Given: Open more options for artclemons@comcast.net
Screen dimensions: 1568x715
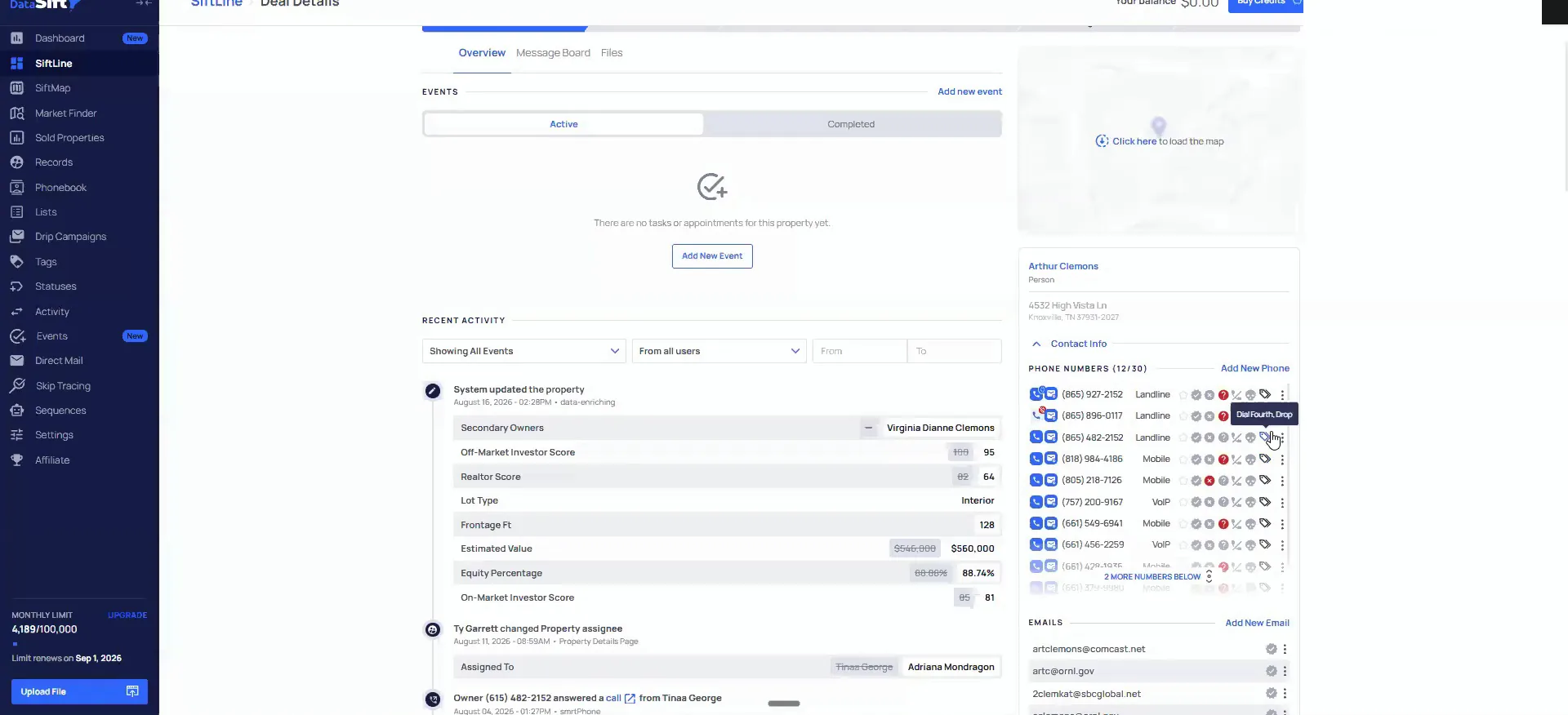Looking at the screenshot, I should [1285, 650].
